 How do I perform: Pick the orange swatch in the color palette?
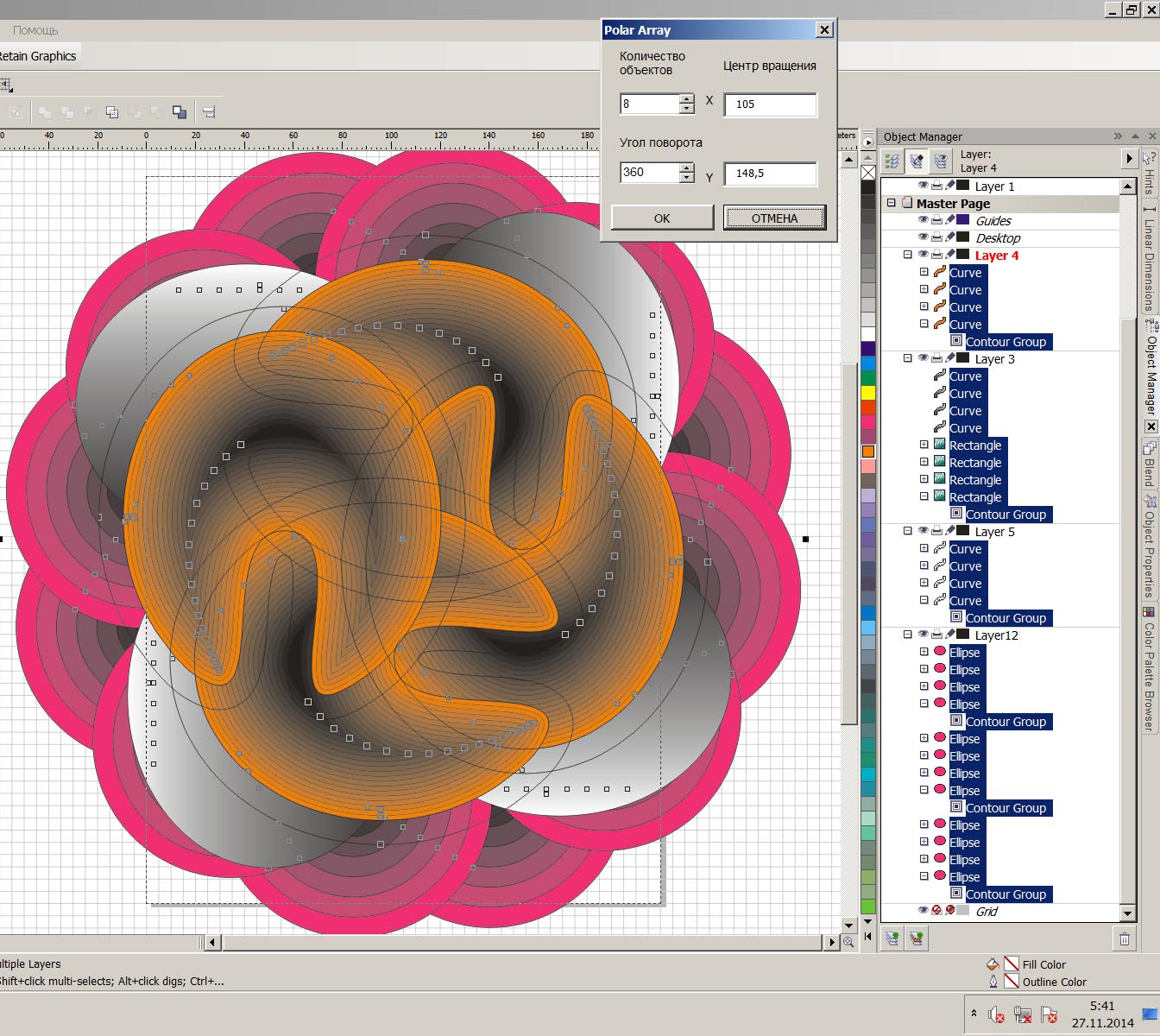click(868, 451)
